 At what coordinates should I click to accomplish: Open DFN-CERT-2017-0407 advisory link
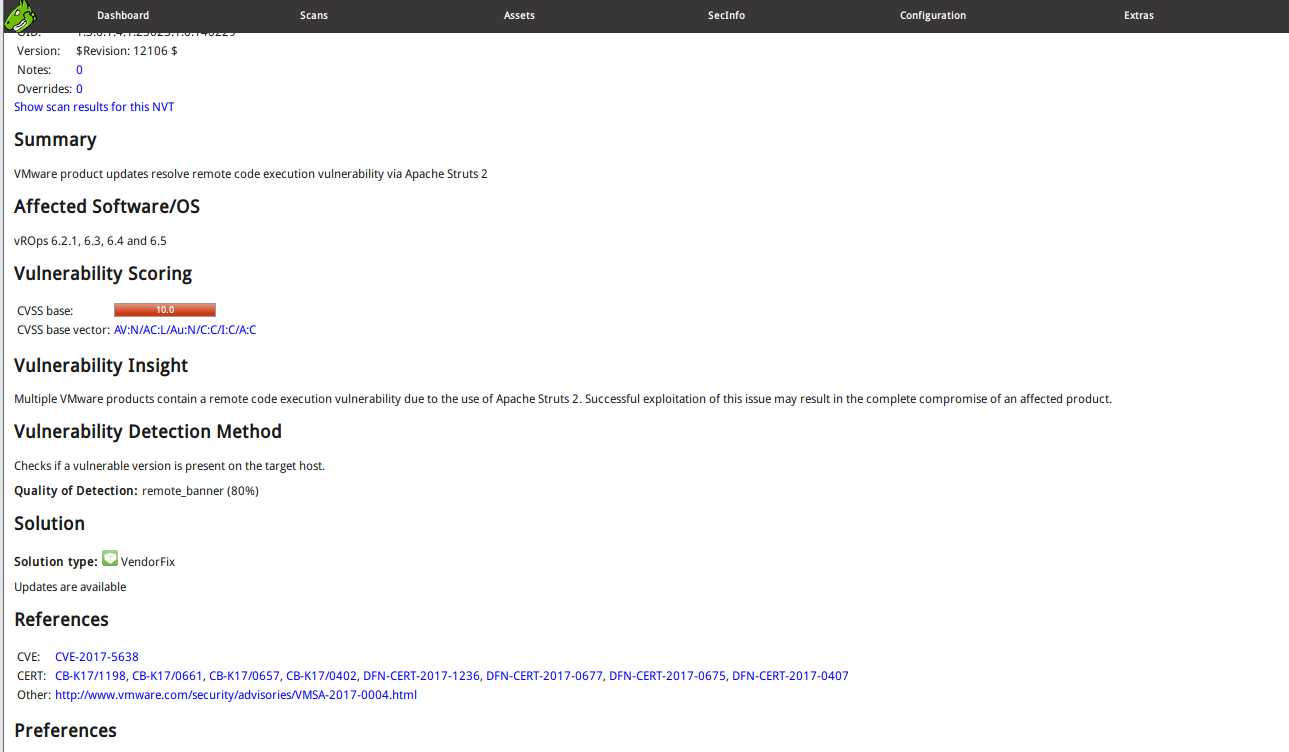790,676
